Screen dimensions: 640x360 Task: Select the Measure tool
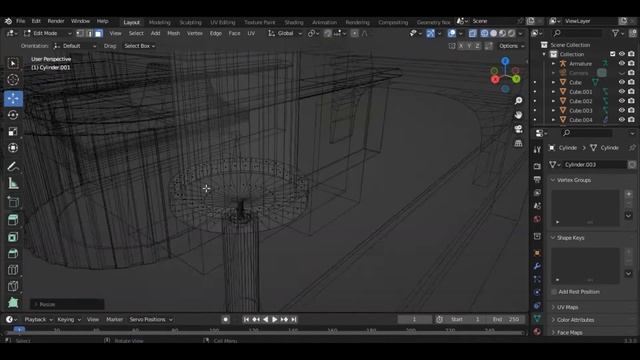[13, 184]
